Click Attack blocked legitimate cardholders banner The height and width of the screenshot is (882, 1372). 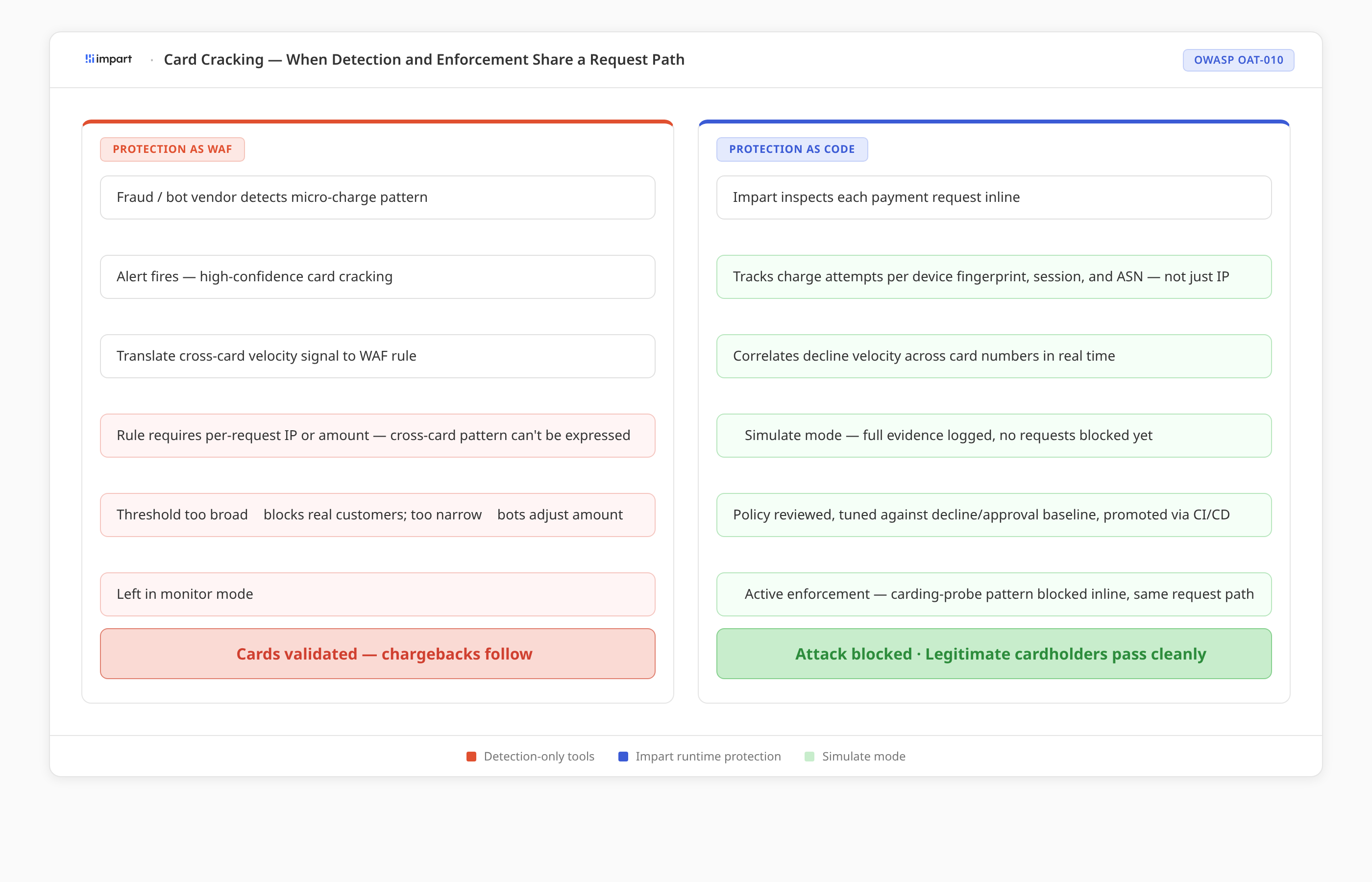[994, 654]
